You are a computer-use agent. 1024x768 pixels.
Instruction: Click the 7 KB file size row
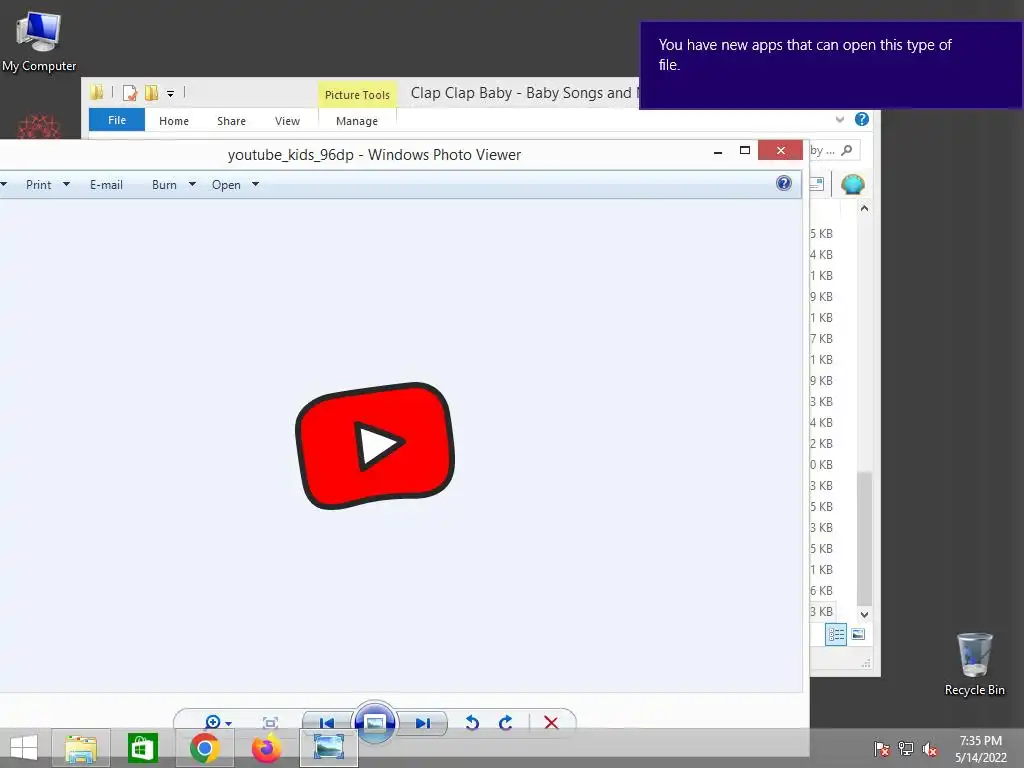pyautogui.click(x=822, y=338)
